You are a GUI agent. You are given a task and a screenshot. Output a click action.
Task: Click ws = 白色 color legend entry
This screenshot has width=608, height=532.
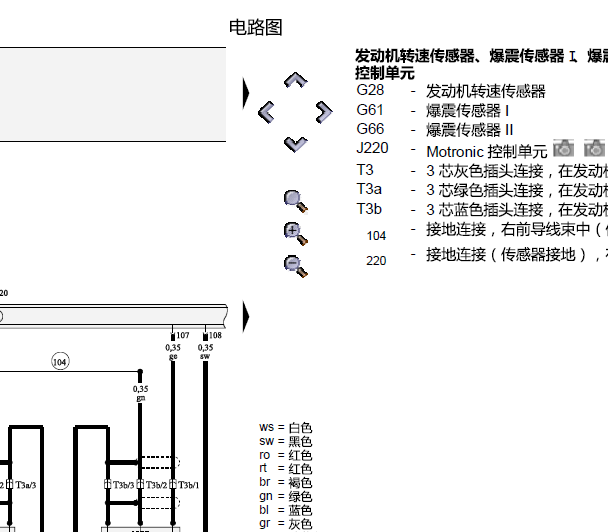(286, 428)
